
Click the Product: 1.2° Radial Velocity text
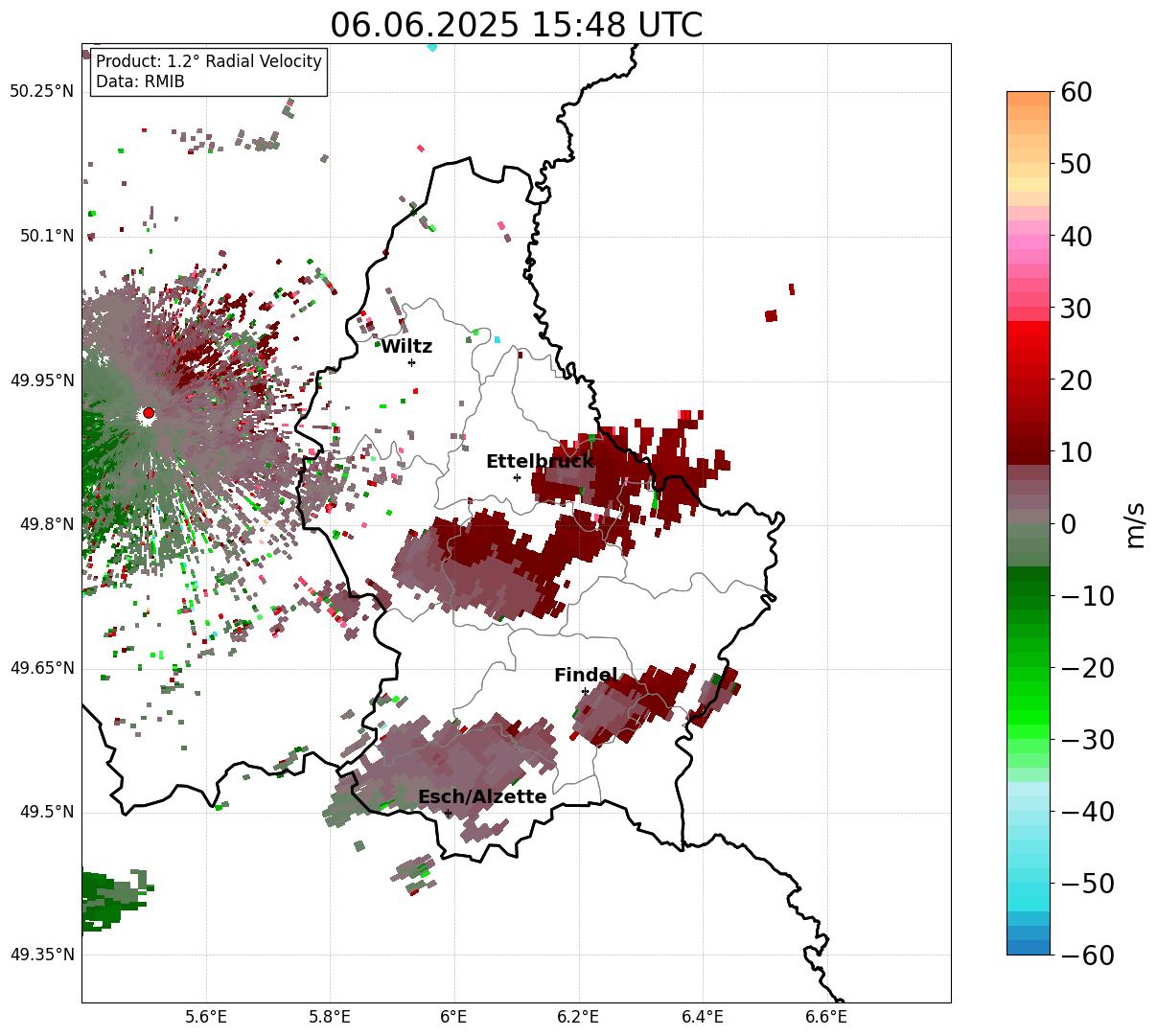click(209, 61)
